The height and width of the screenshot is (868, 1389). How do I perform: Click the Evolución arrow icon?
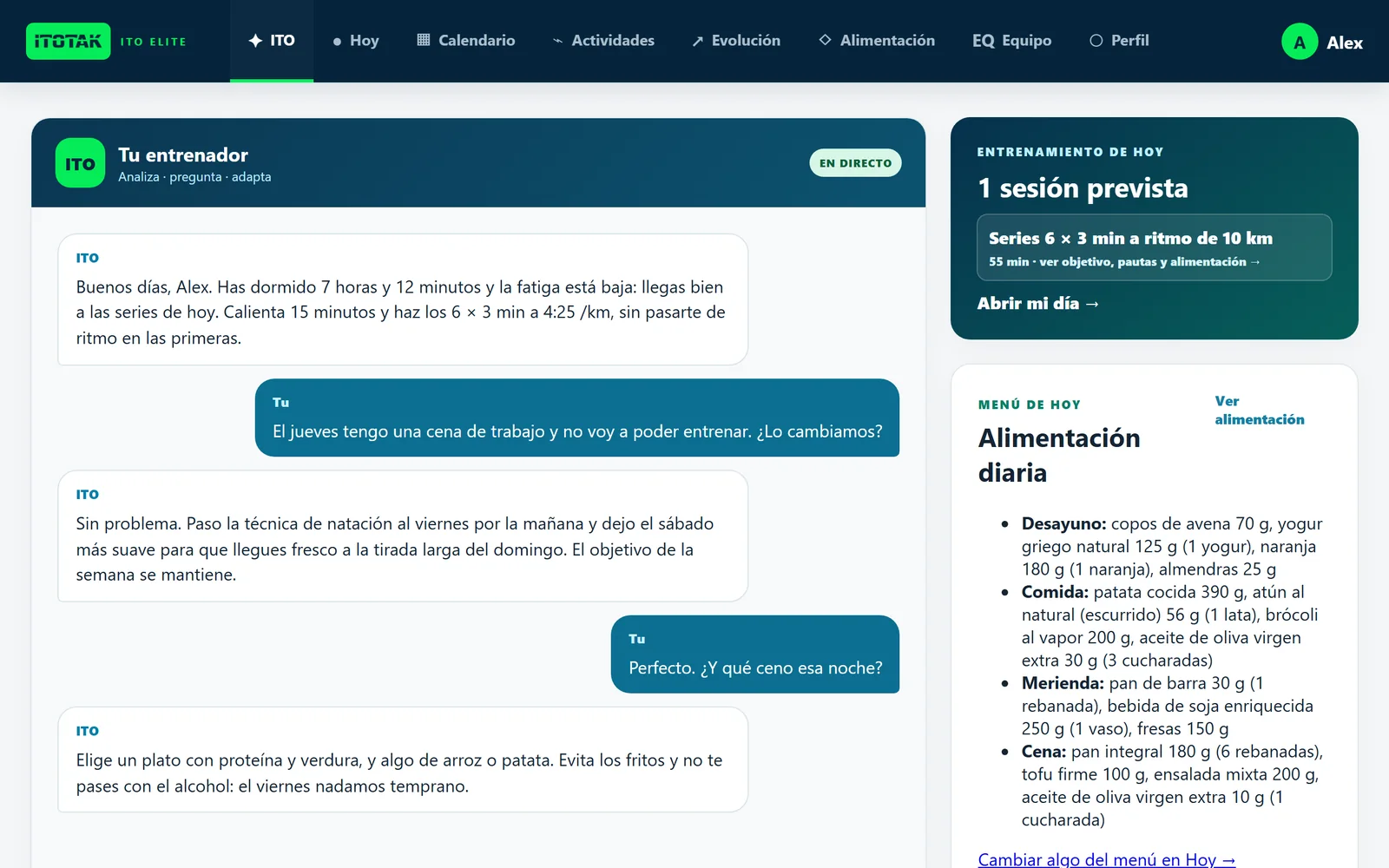tap(697, 41)
